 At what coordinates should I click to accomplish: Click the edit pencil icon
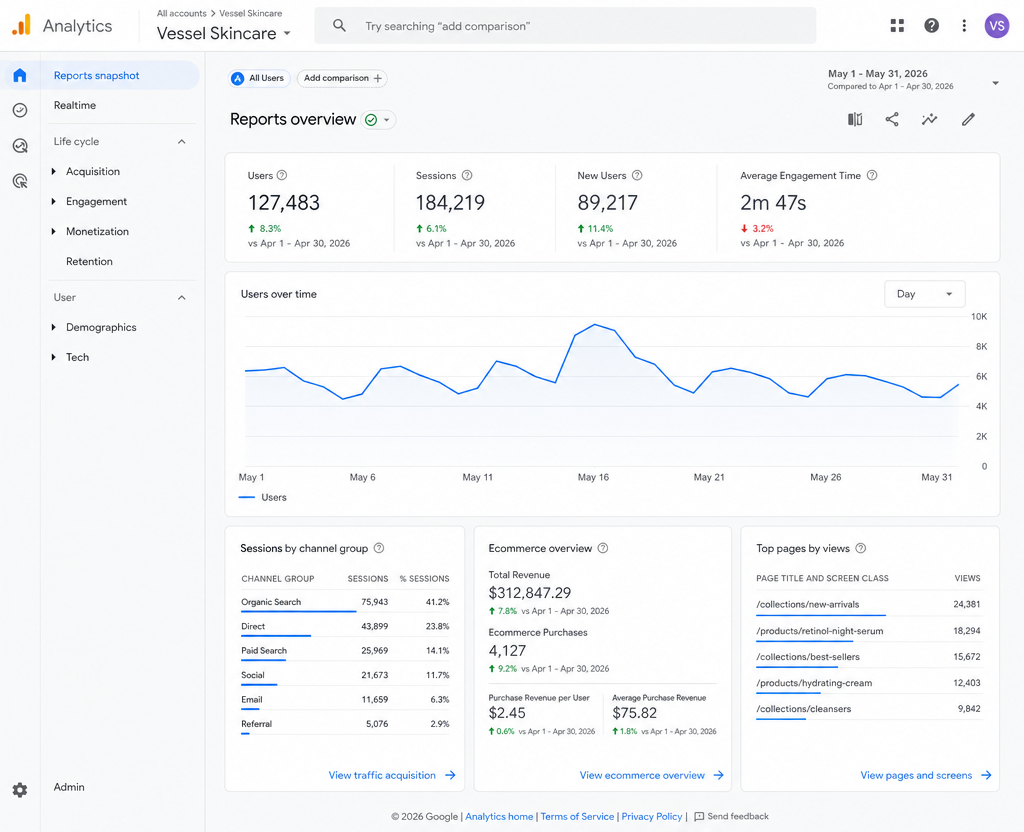coord(968,119)
